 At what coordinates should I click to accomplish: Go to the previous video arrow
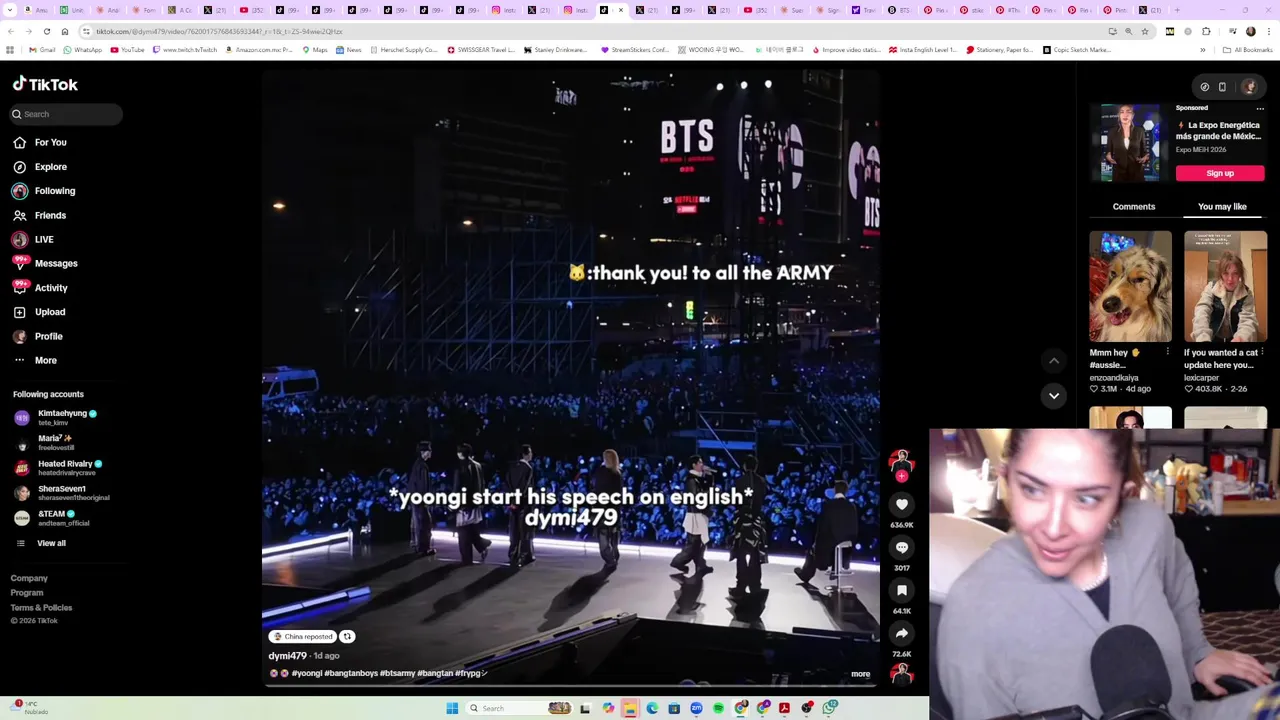(x=1054, y=361)
